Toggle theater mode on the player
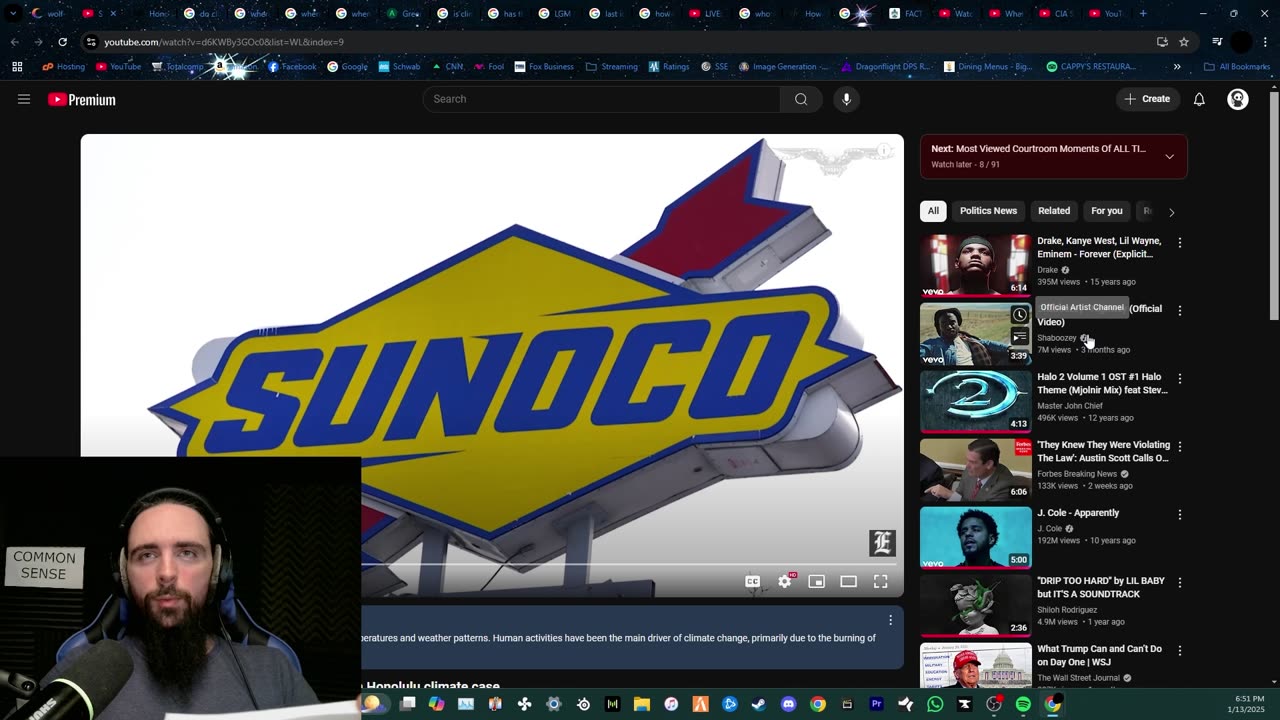The height and width of the screenshot is (720, 1280). pyautogui.click(x=849, y=581)
